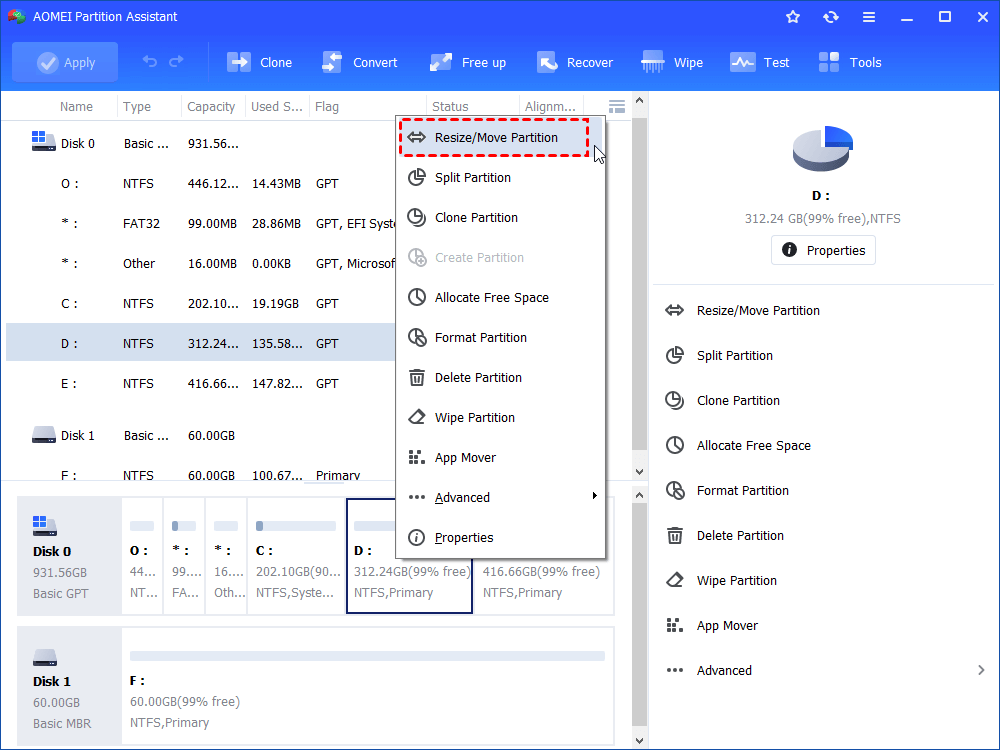Click the Name column header

pos(76,107)
